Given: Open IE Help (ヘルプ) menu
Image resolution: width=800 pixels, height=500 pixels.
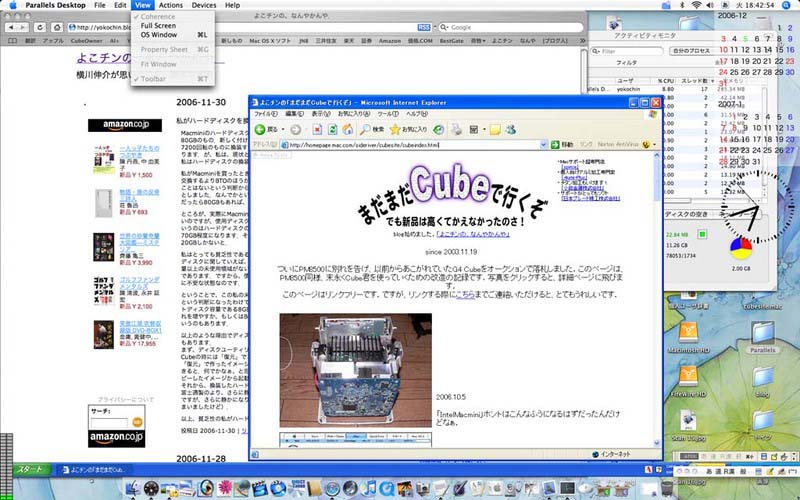Looking at the screenshot, I should [x=416, y=114].
